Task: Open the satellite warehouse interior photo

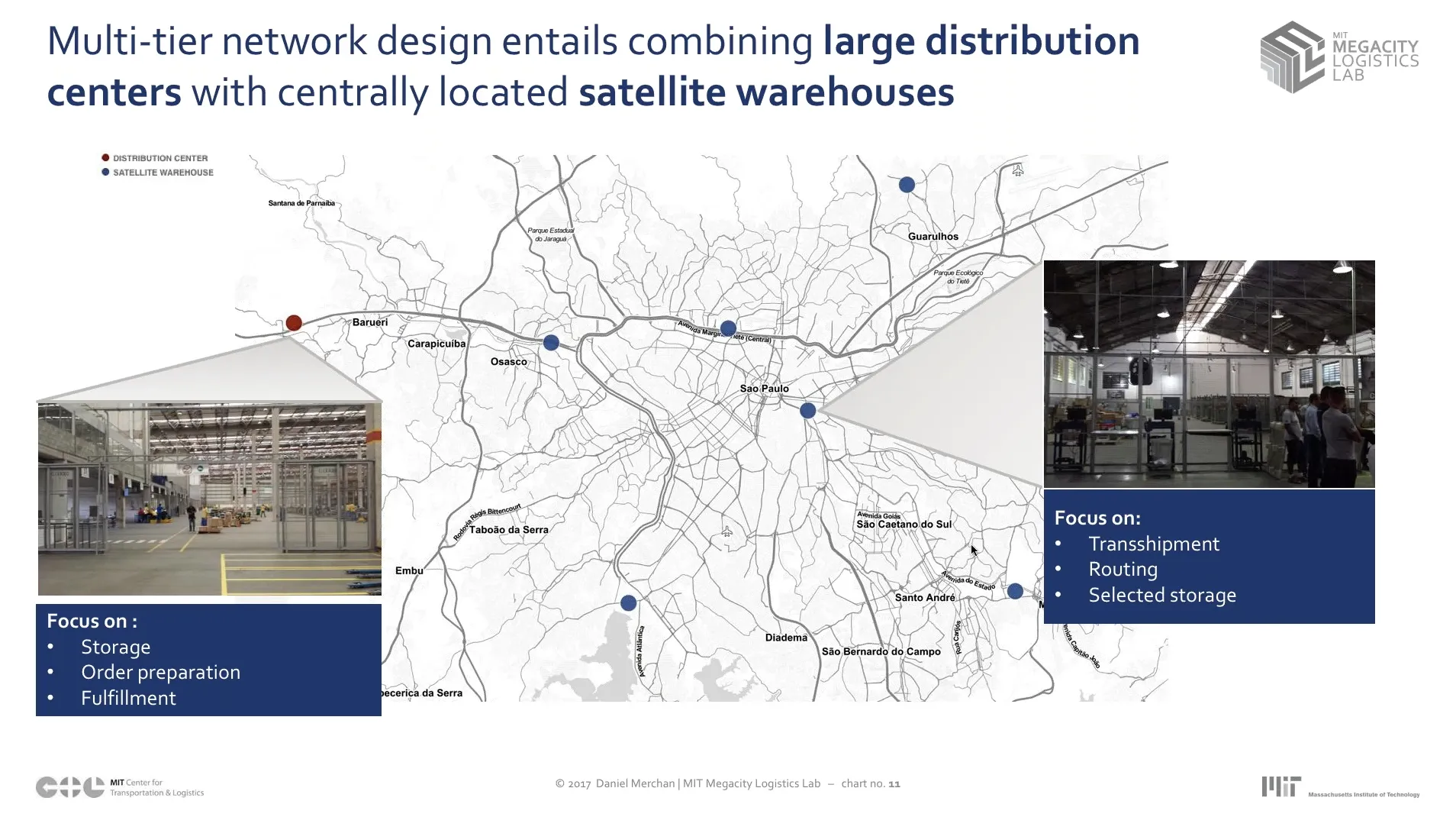Action: click(1209, 374)
